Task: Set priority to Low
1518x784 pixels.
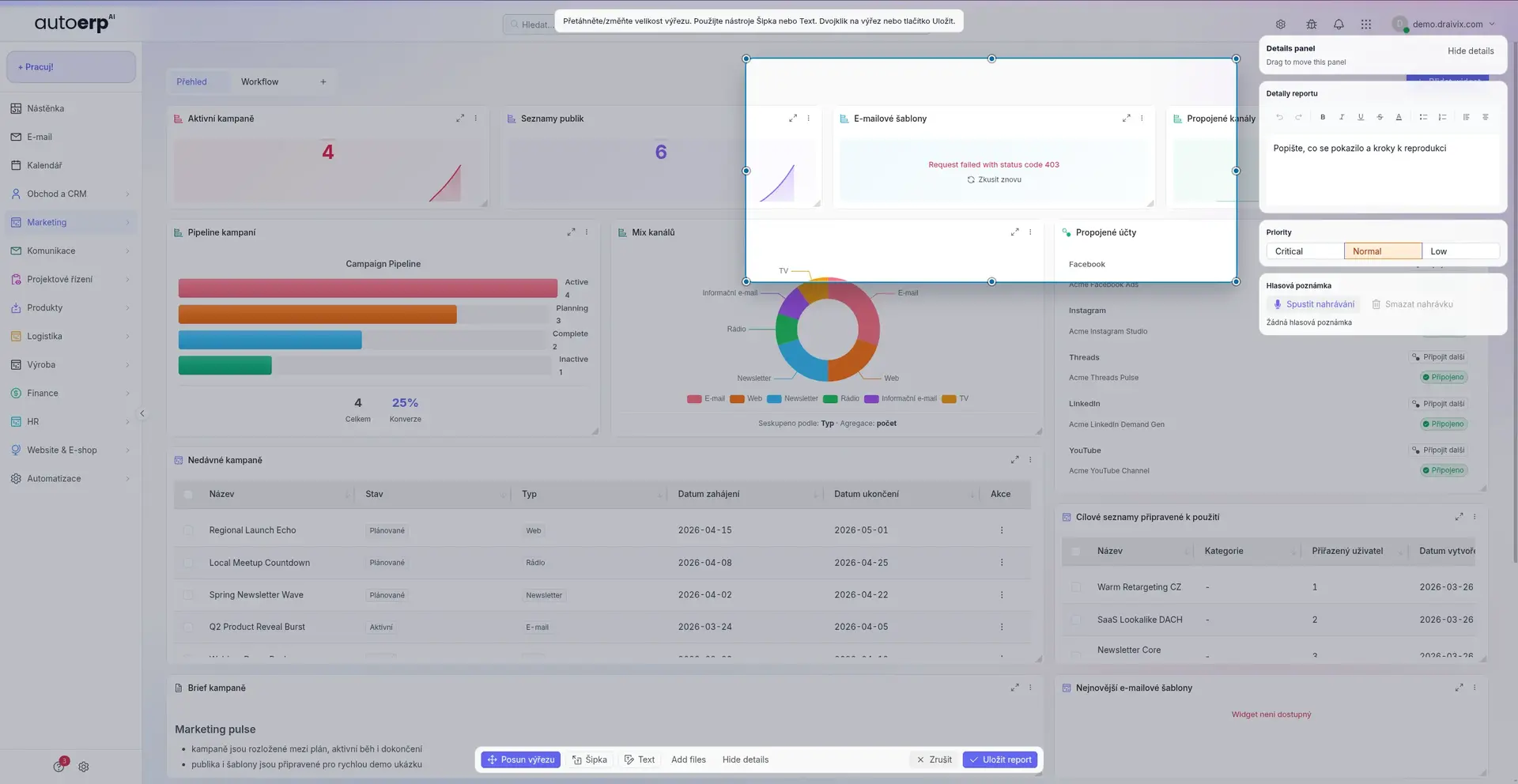Action: coord(1459,251)
